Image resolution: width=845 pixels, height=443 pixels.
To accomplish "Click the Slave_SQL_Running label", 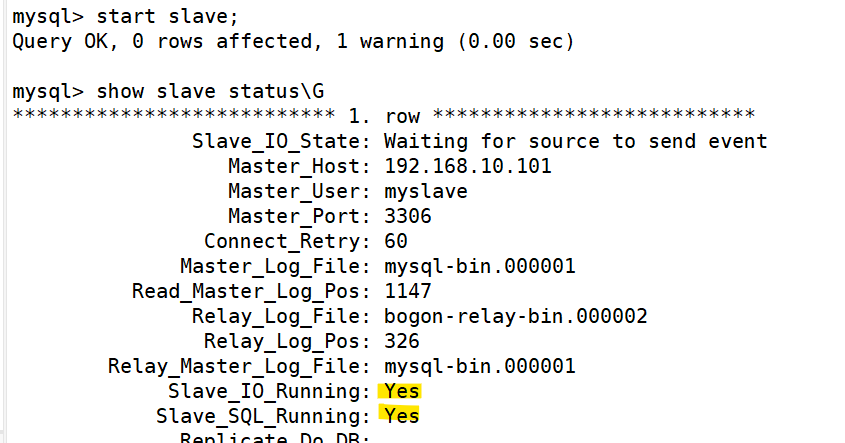I will coord(264,416).
